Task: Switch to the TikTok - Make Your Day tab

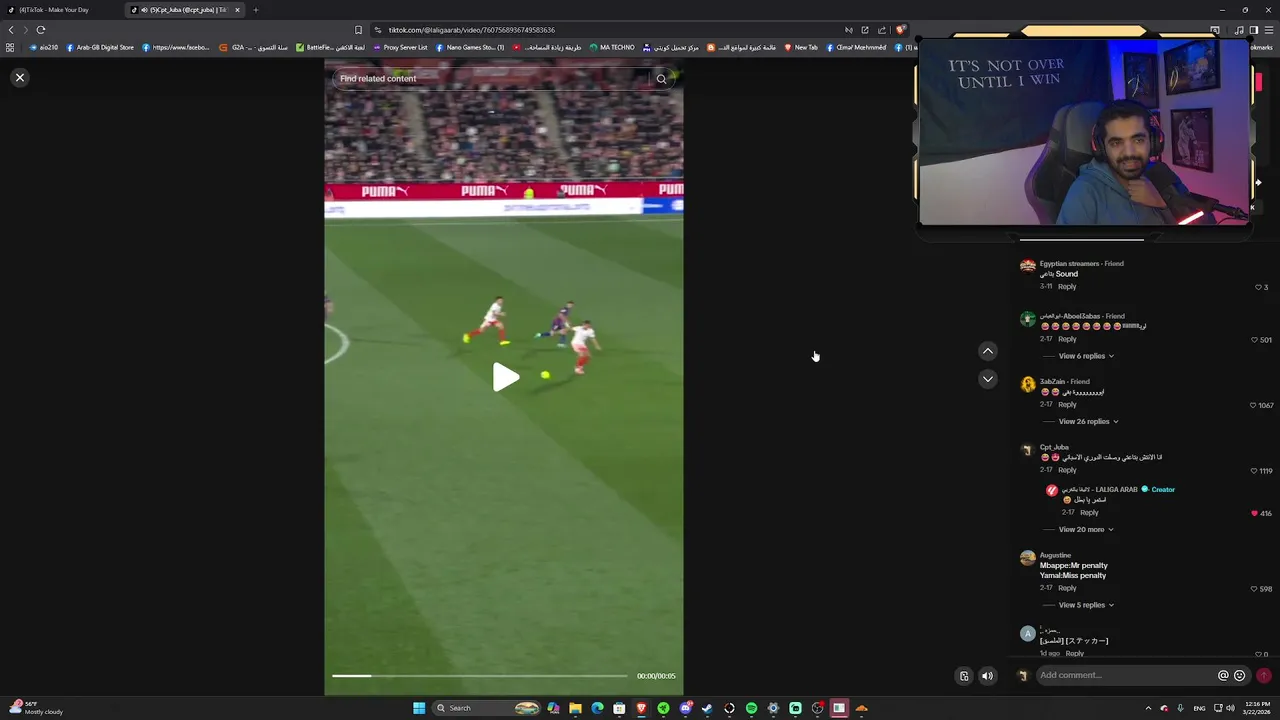Action: [60, 10]
